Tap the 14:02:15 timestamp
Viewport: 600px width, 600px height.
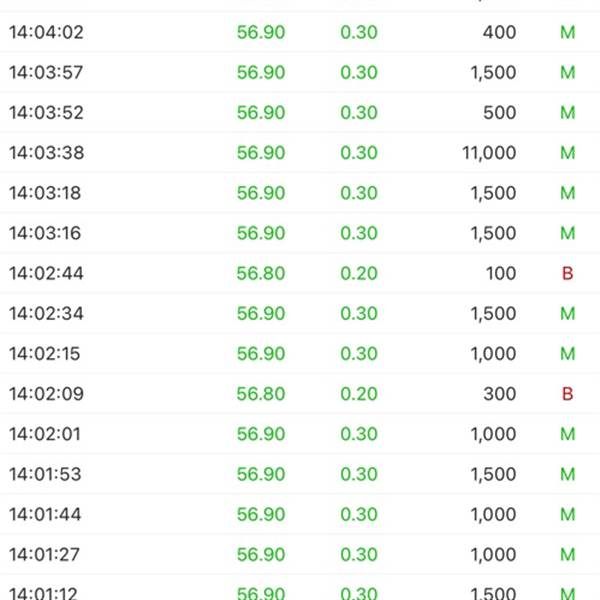pos(45,354)
